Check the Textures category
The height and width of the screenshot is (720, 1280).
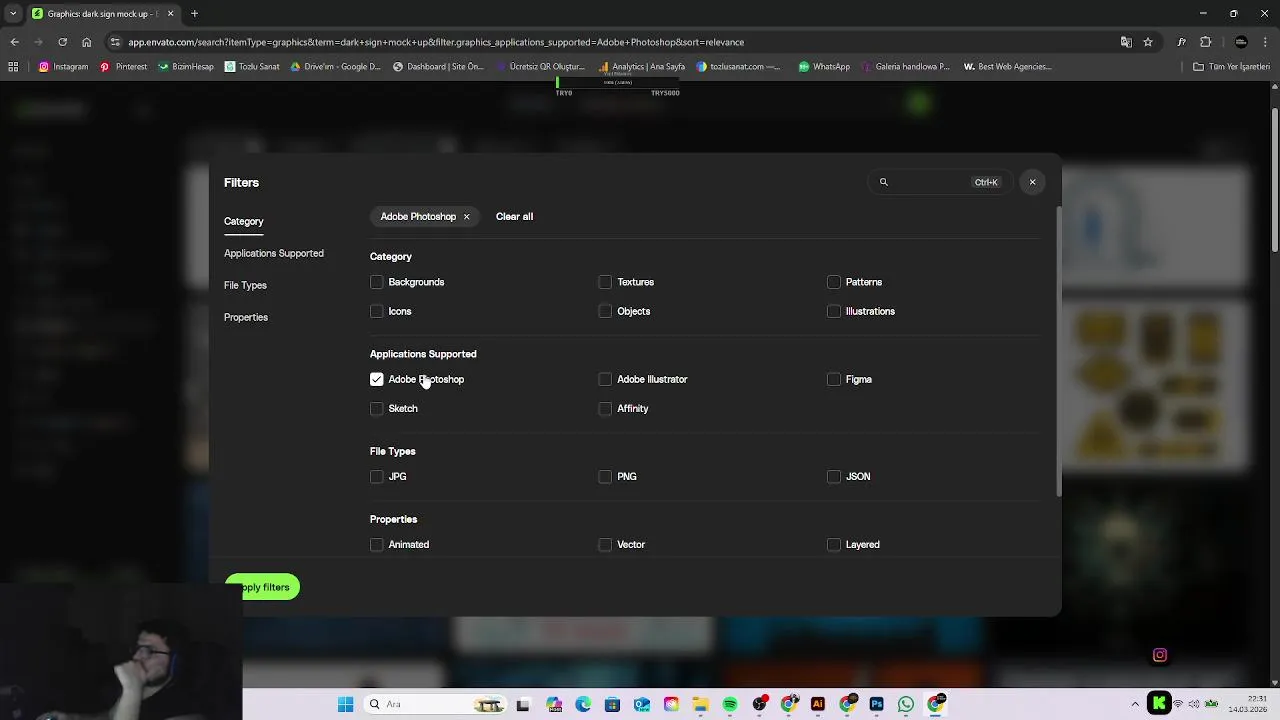(x=605, y=282)
